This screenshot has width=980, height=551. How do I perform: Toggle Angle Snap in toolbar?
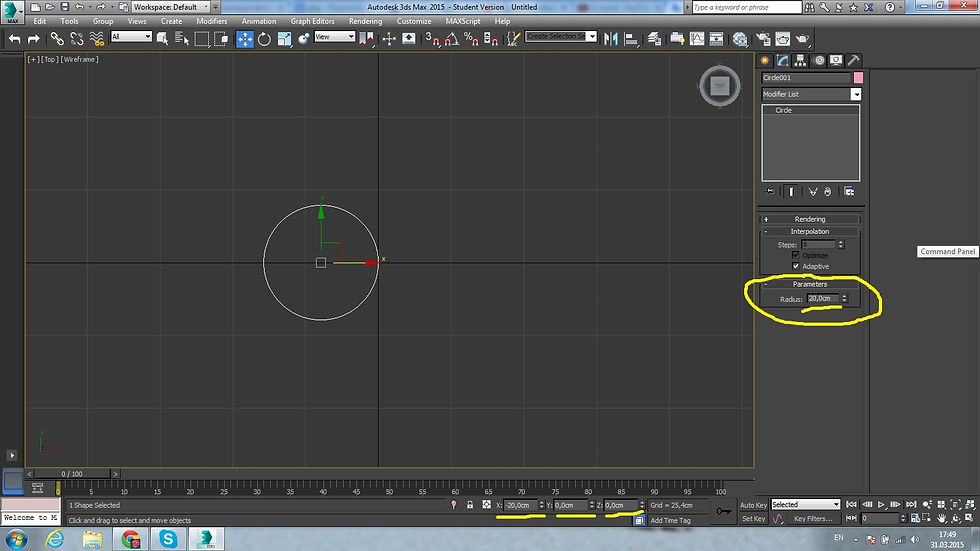pos(452,39)
